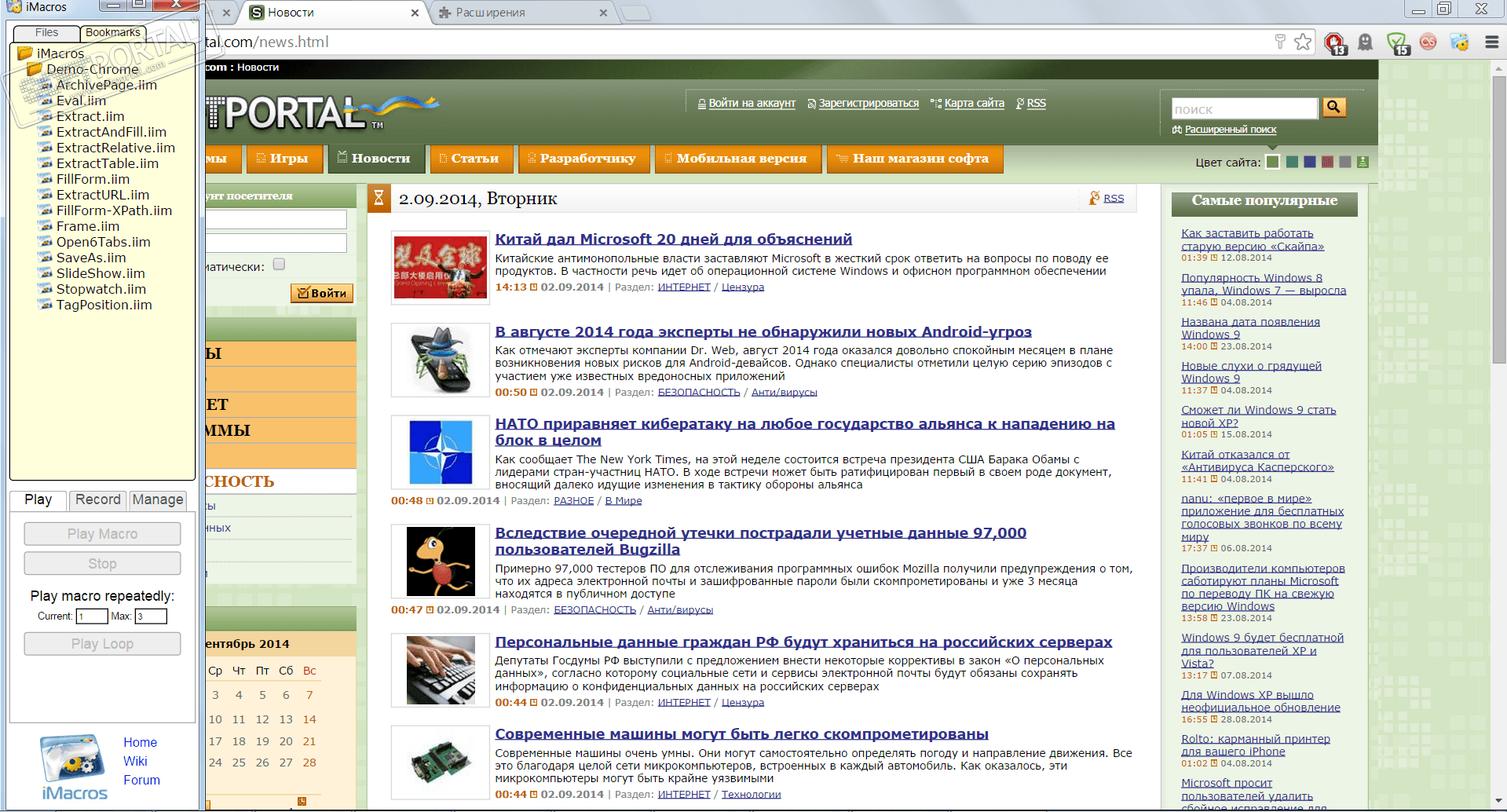
Task: Click the SaveAs.iim macro file icon
Action: (x=46, y=258)
